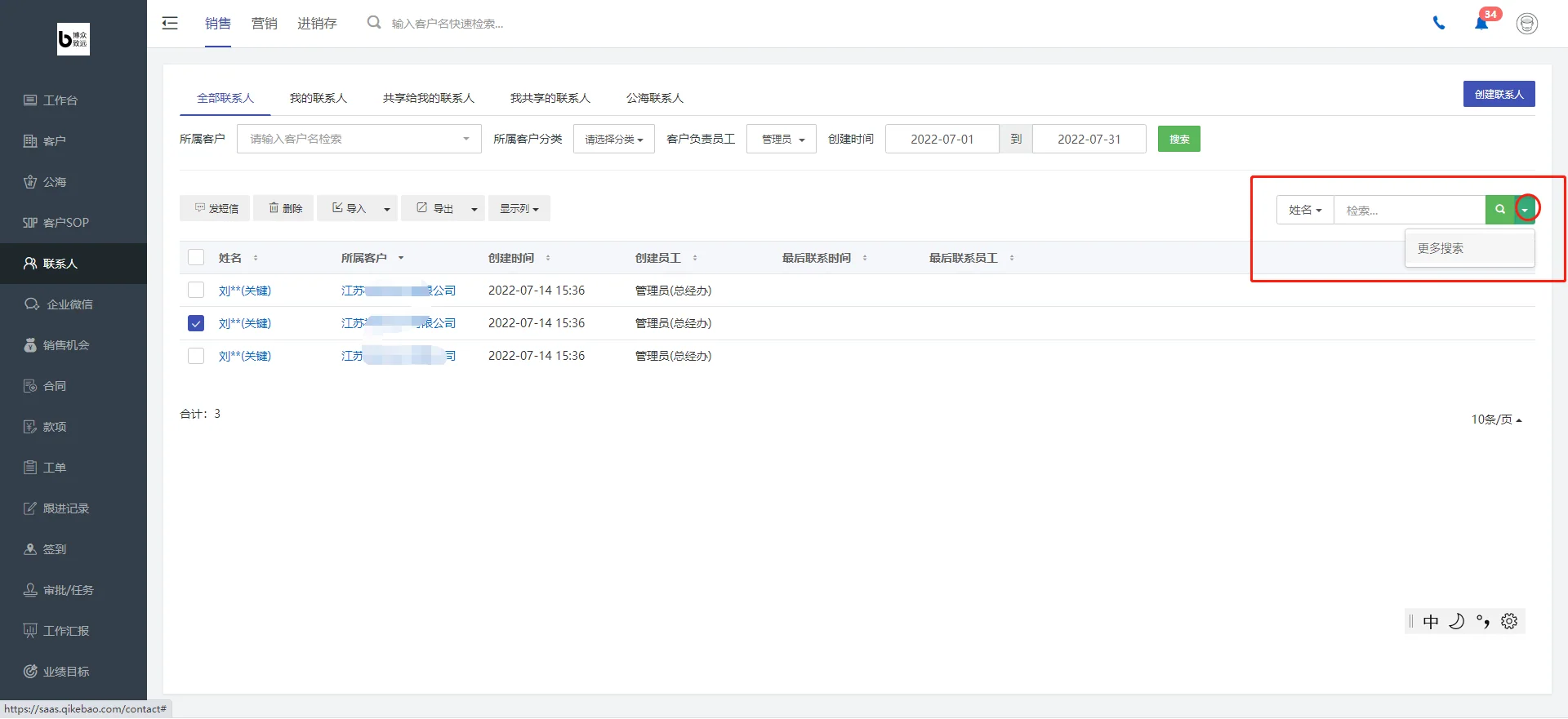The width and height of the screenshot is (1568, 719).
Task: Click the green 搜索 button
Action: [x=1179, y=139]
